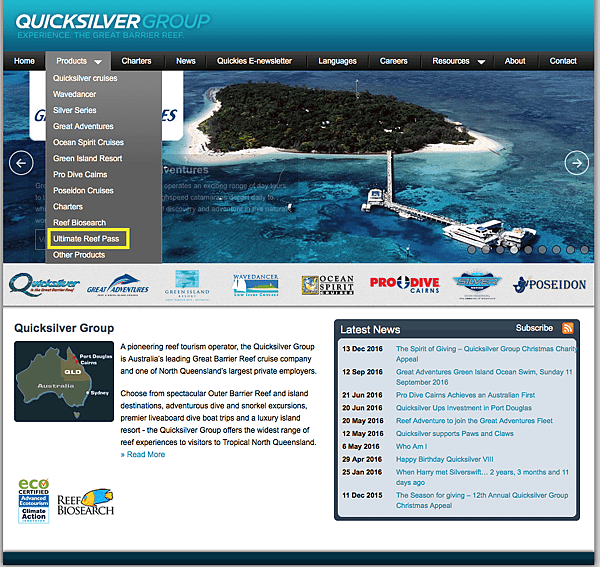Open the Pro Dive Cairns logo

coord(404,285)
